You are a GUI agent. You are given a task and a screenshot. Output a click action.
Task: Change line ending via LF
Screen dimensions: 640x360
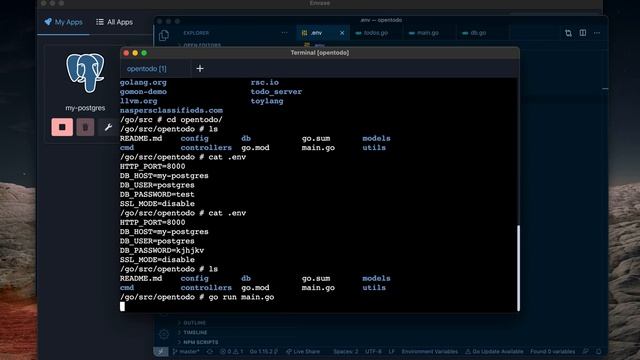[392, 351]
